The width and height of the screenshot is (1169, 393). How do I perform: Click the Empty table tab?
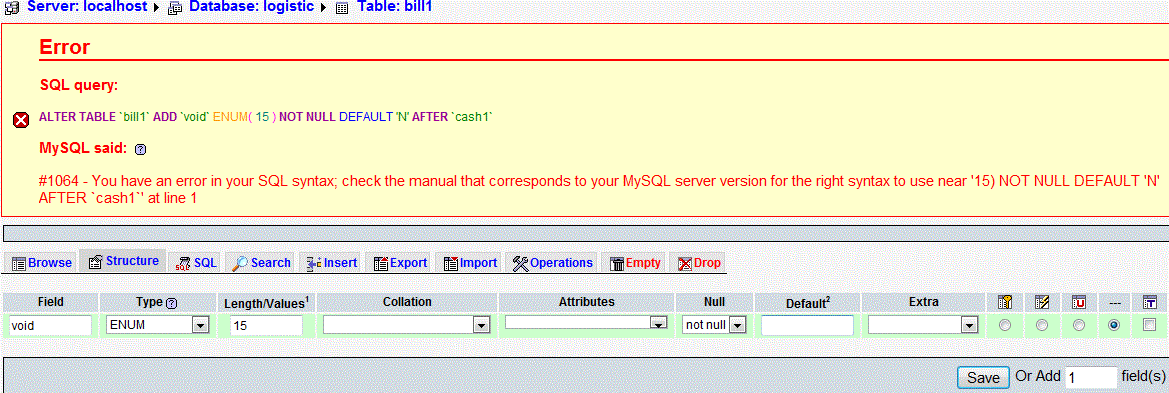click(635, 262)
